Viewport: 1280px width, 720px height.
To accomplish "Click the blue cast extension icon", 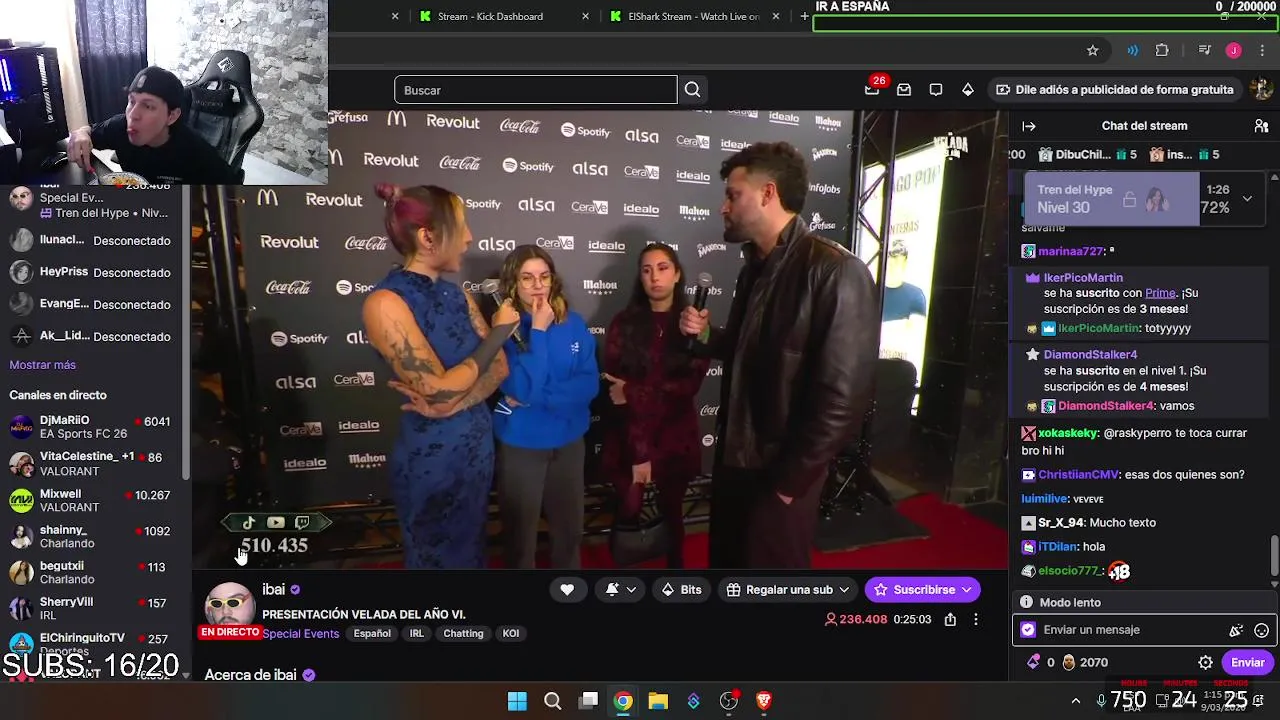I will pos(1132,50).
